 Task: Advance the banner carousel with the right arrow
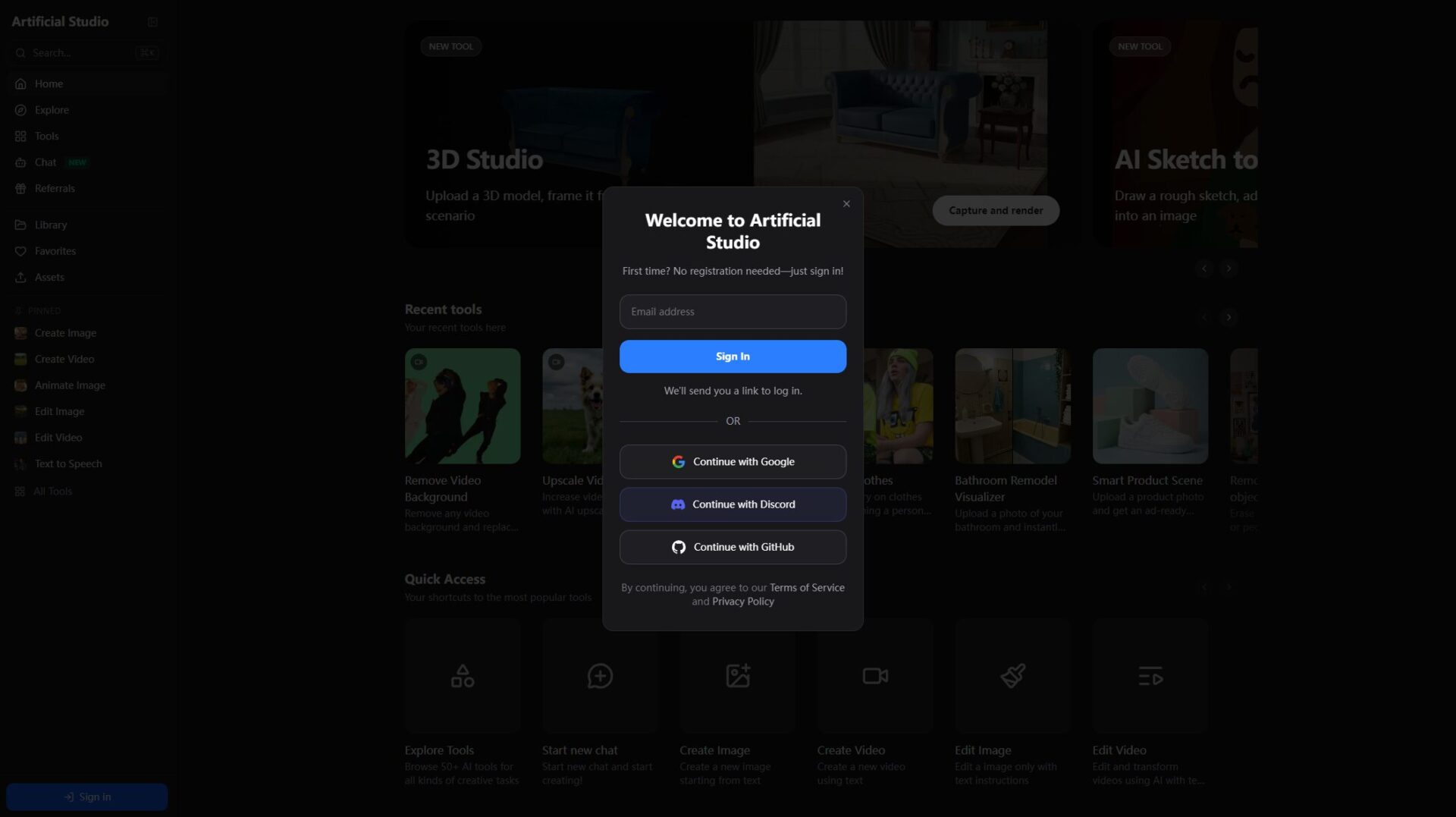tap(1228, 269)
